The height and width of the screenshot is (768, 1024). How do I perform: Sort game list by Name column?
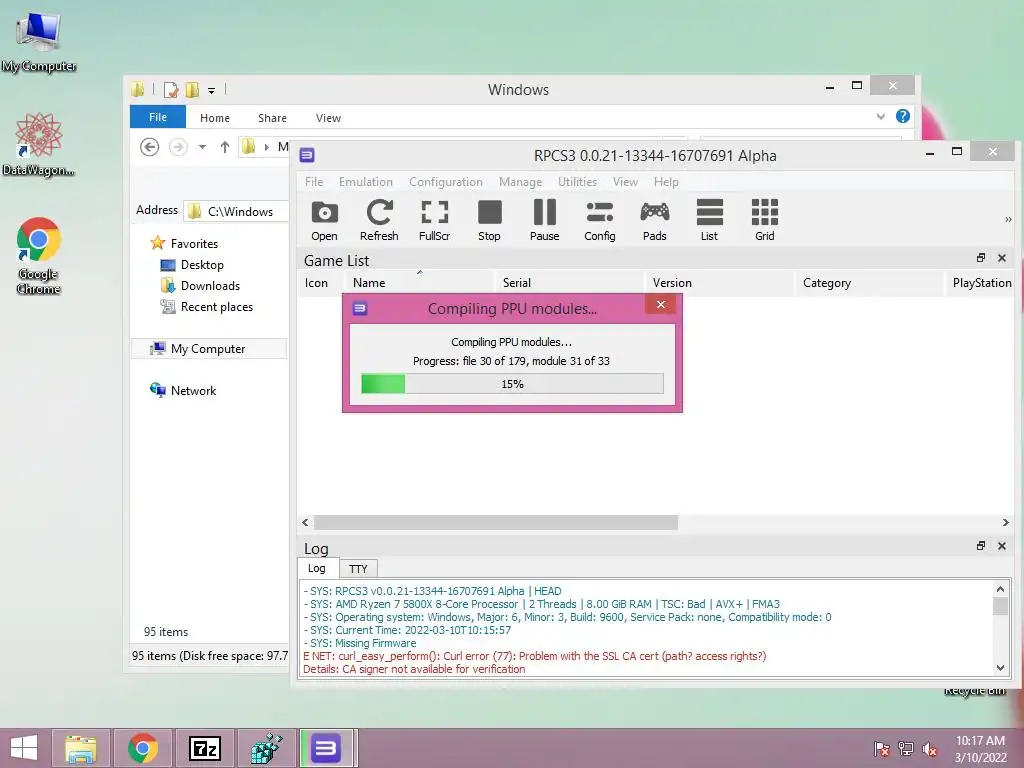[420, 283]
